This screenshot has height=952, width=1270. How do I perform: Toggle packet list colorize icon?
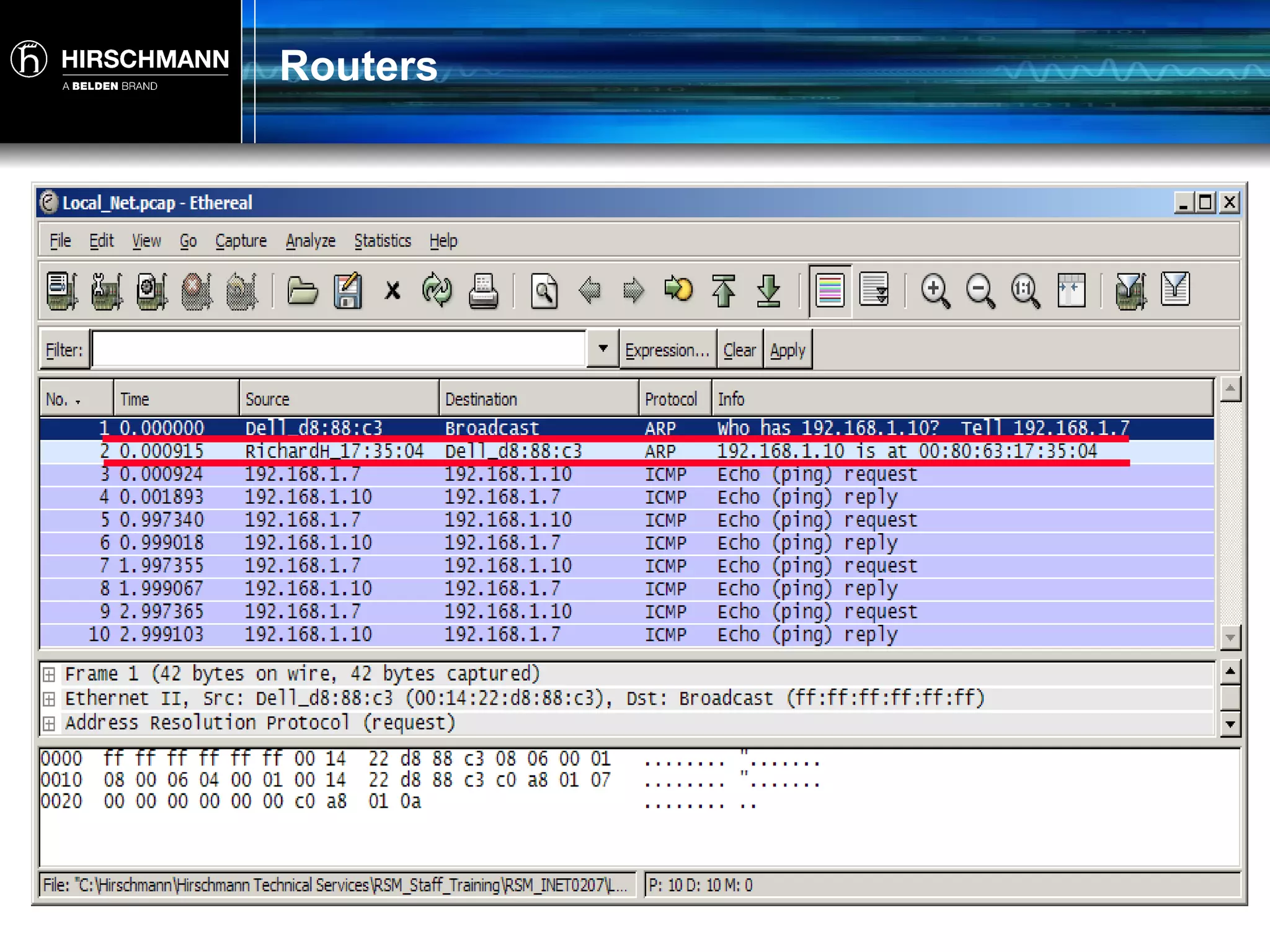(830, 291)
